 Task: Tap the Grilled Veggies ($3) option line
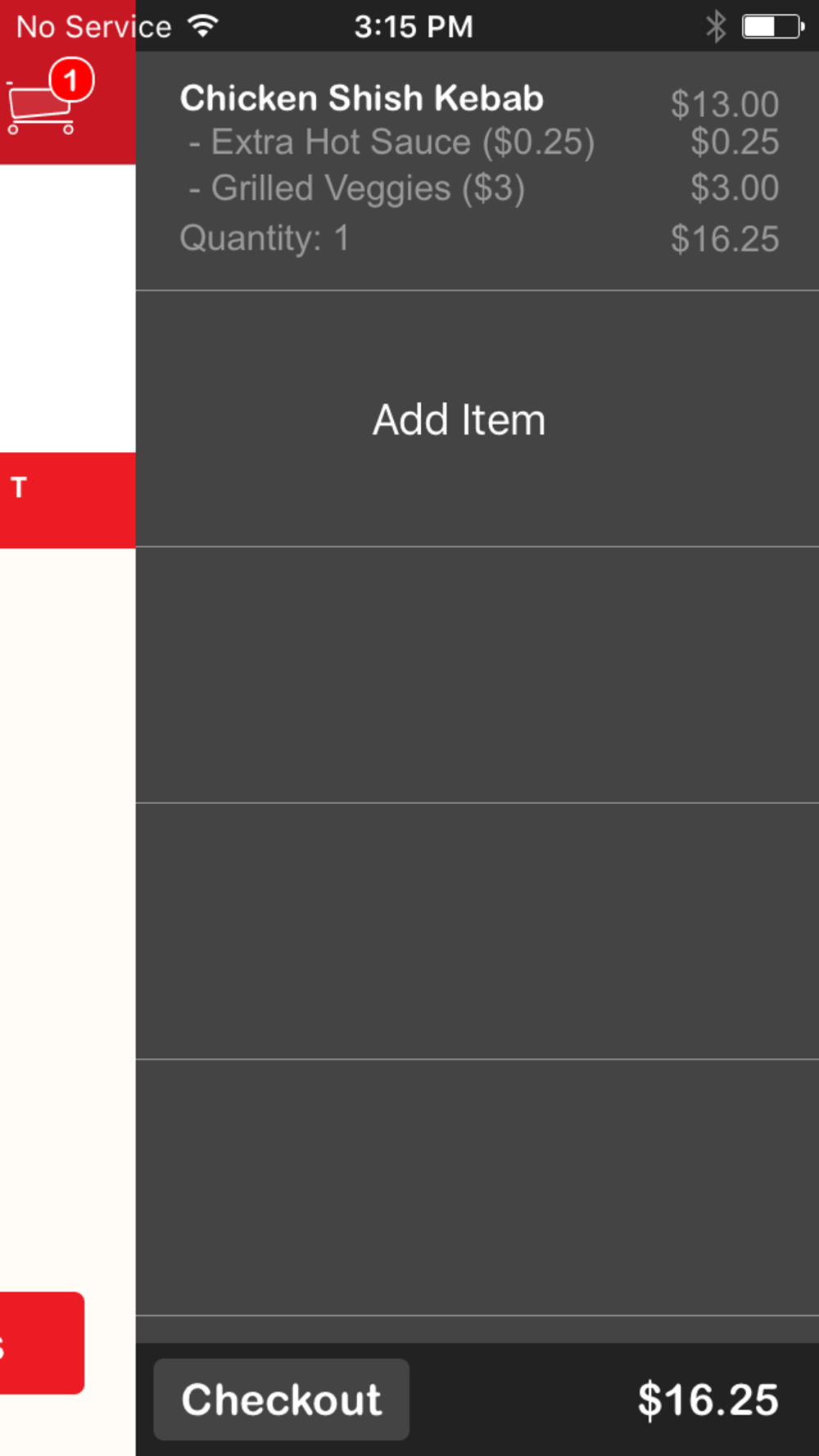356,188
